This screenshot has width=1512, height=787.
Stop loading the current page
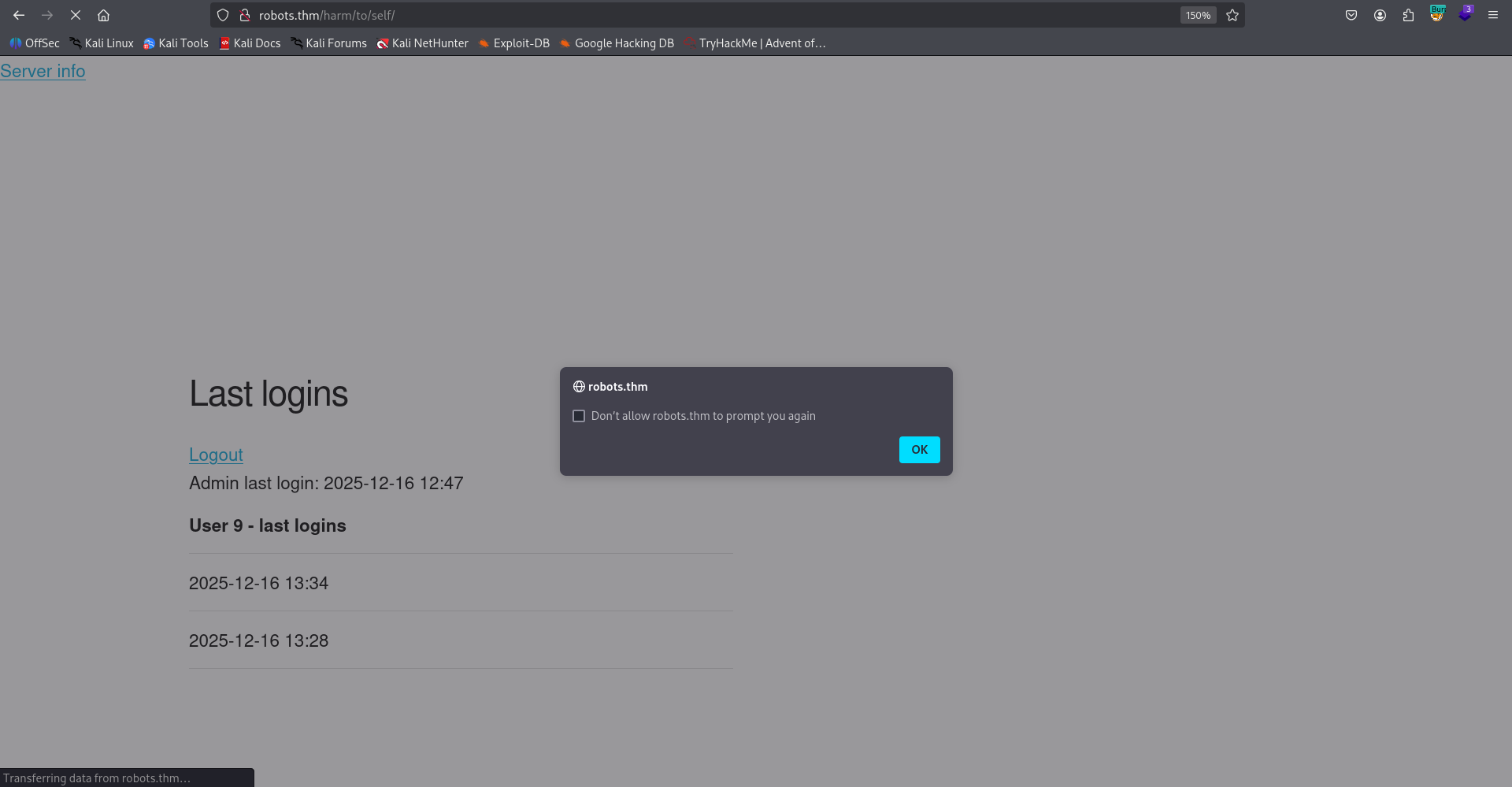click(76, 15)
